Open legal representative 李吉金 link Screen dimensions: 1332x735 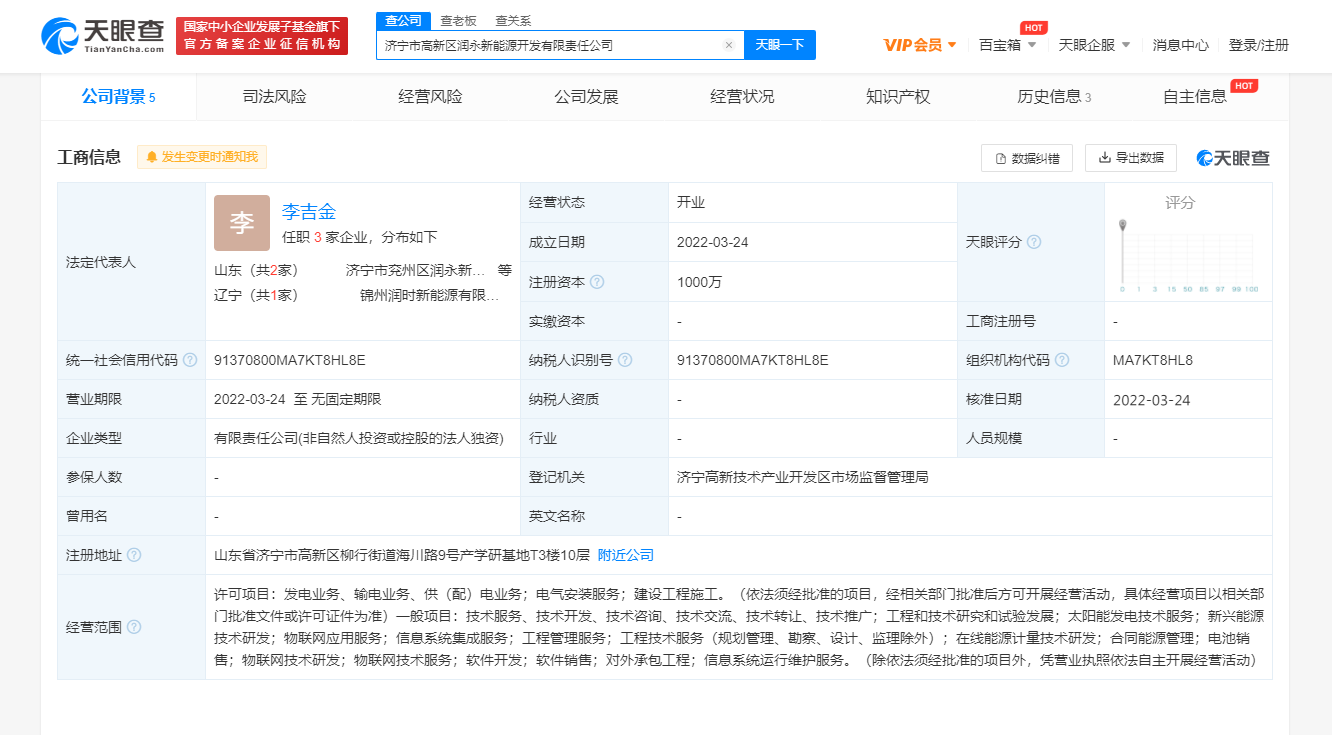click(309, 212)
